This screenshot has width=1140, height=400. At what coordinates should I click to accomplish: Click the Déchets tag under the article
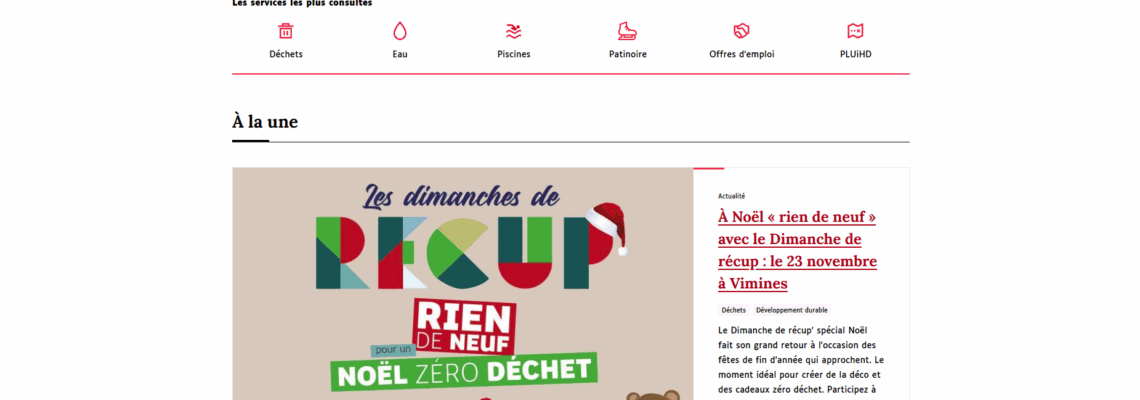734,310
